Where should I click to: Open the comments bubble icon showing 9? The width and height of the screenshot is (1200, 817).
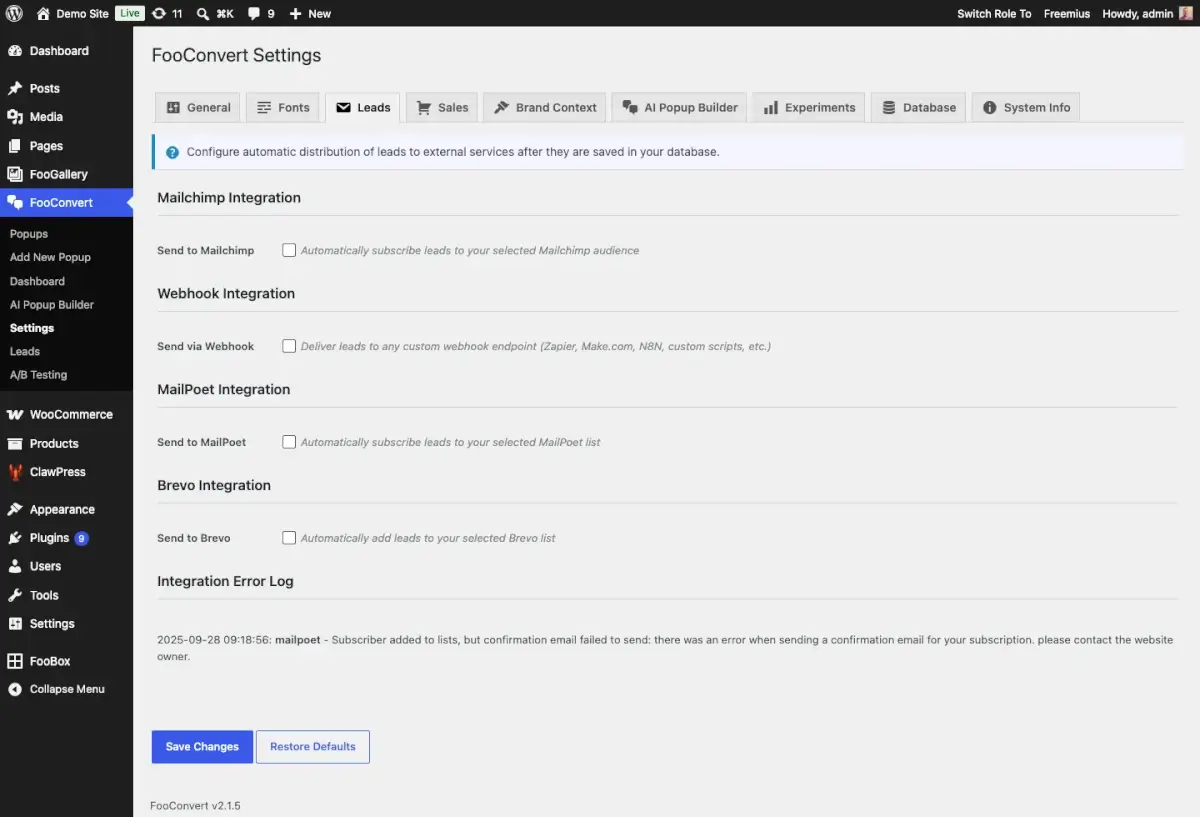(x=254, y=13)
